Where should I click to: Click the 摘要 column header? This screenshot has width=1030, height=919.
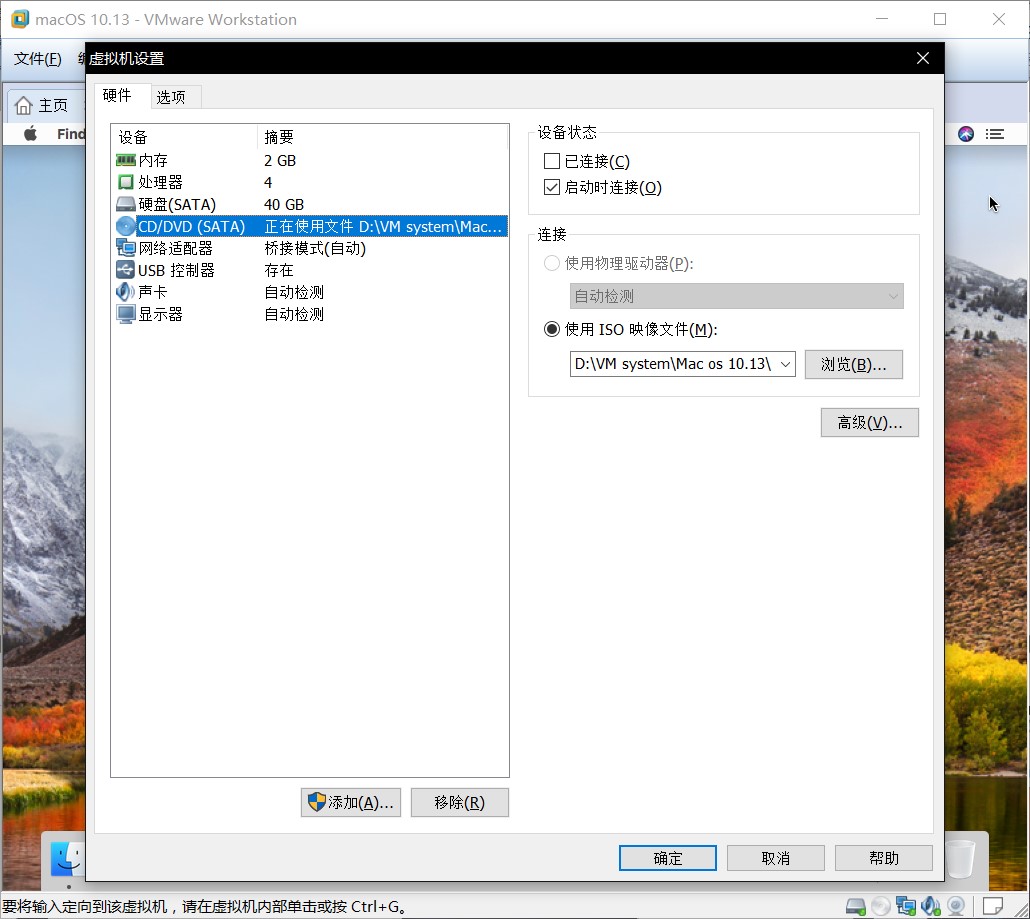(382, 137)
